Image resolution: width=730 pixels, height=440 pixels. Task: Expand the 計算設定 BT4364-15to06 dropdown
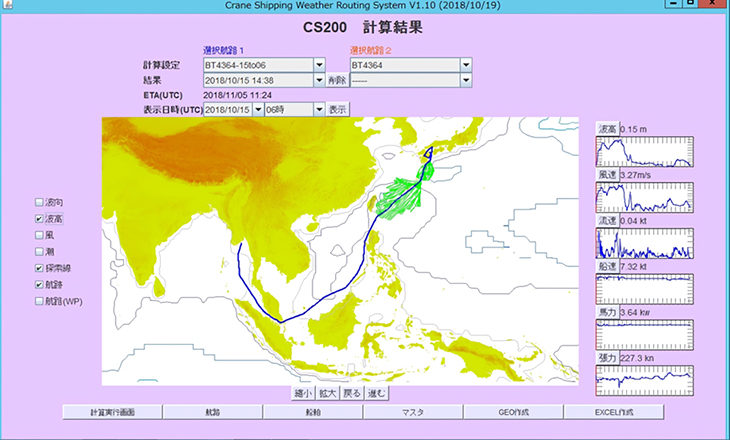(x=320, y=65)
